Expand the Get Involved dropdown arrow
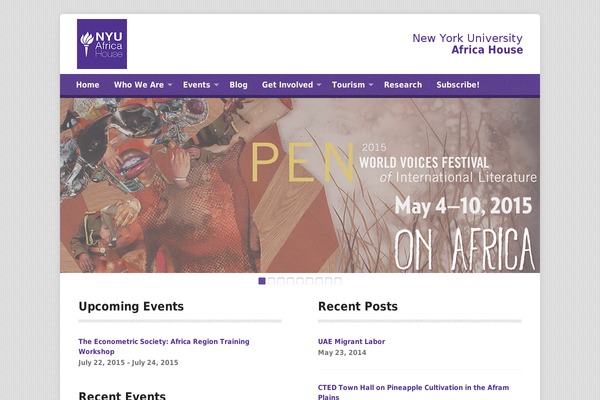Viewport: 600px width, 400px height. 319,85
